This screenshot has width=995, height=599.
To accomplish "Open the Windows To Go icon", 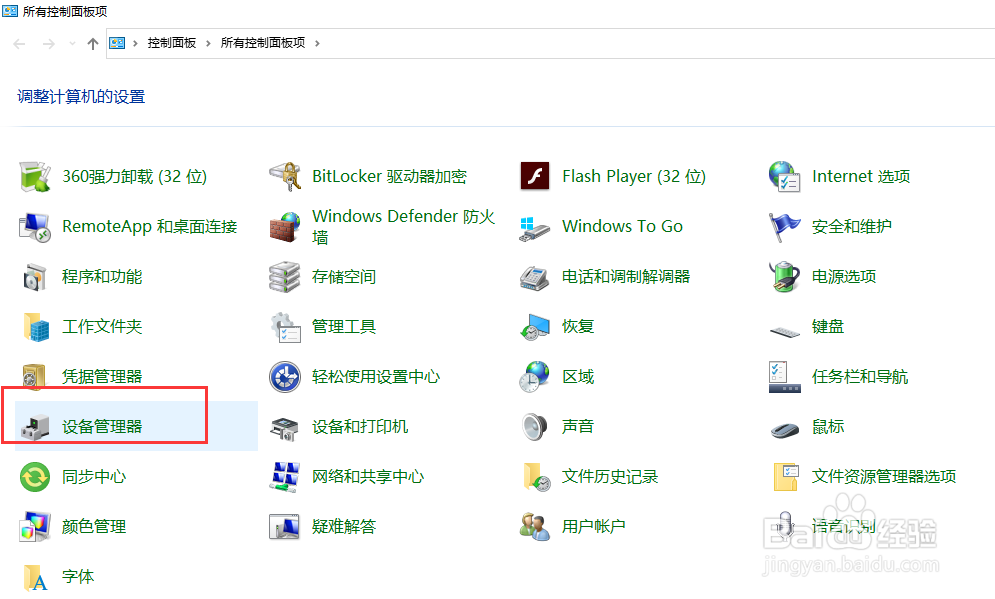I will 535,228.
